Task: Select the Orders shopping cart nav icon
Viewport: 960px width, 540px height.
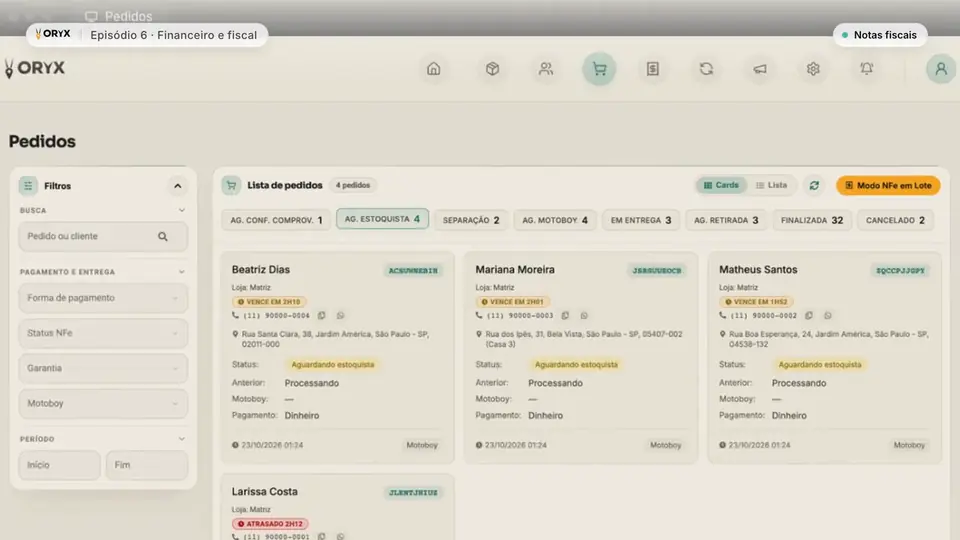Action: coord(599,69)
